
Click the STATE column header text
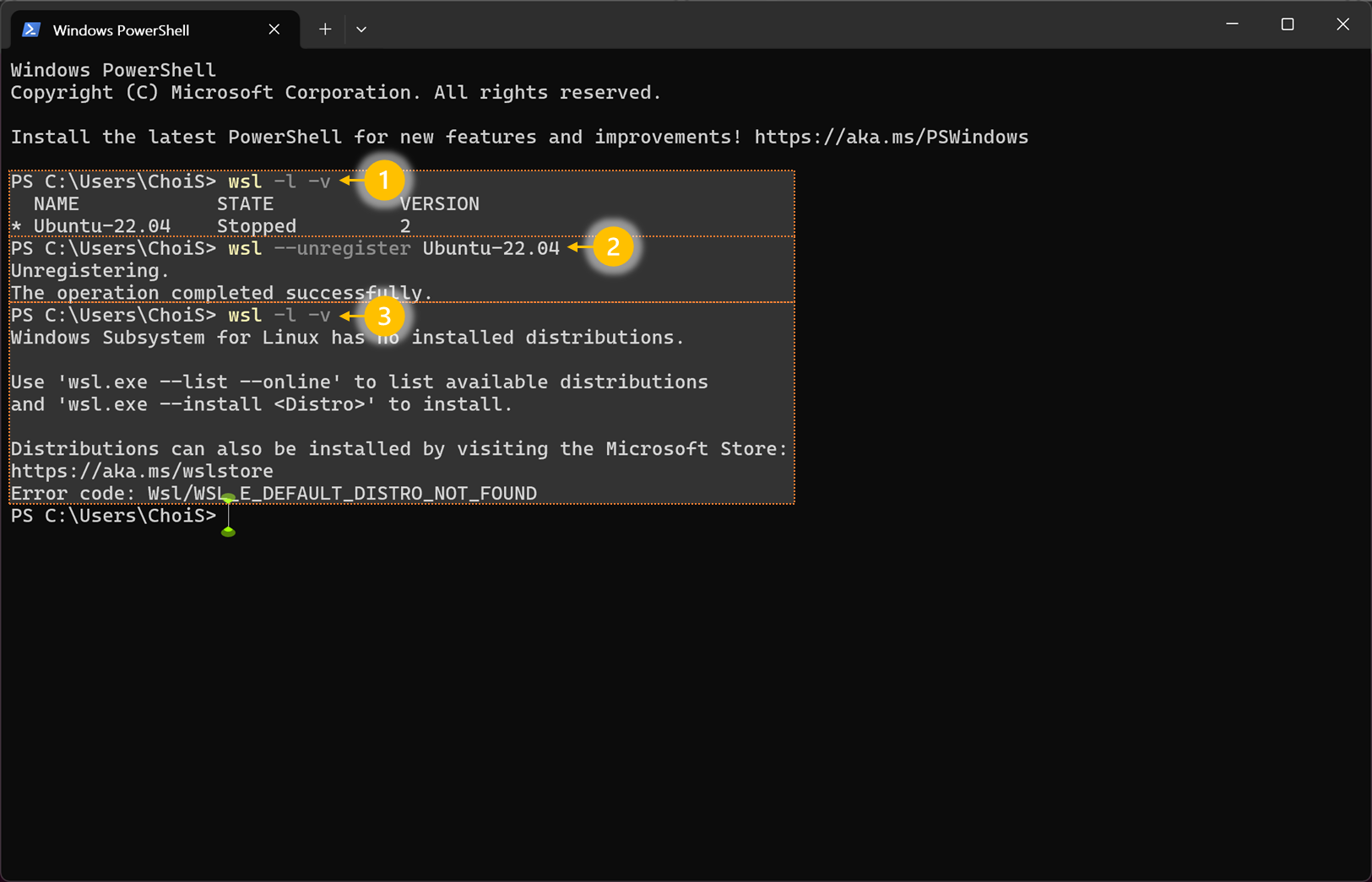[x=246, y=203]
